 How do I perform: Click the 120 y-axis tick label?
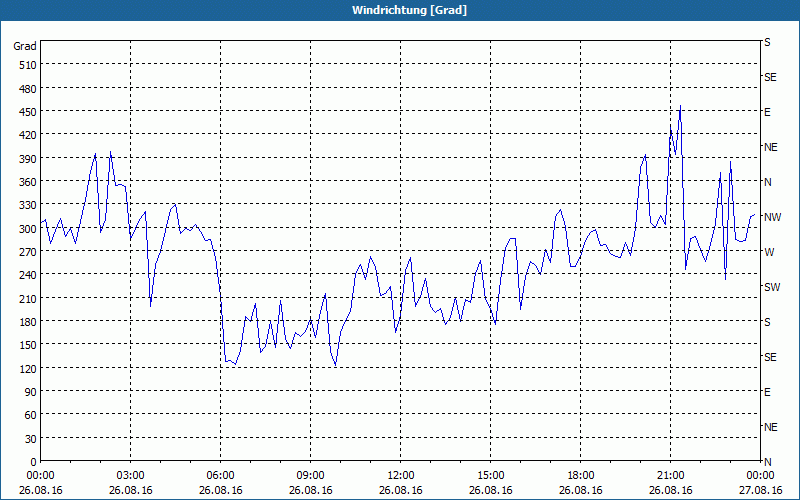[28, 368]
